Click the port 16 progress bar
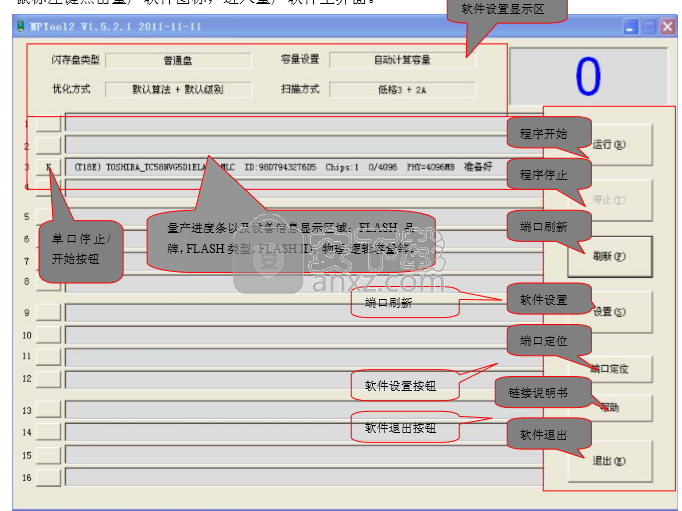 (x=304, y=478)
